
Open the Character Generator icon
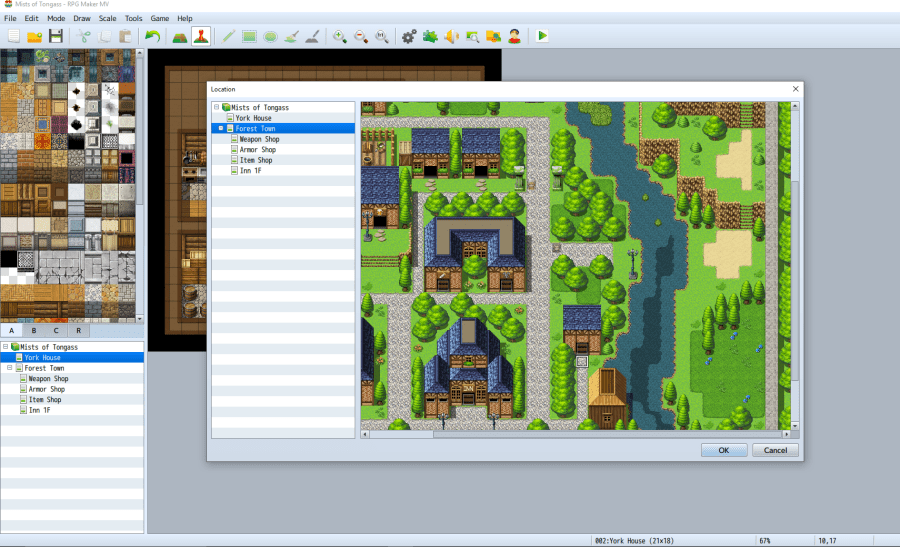[x=514, y=36]
